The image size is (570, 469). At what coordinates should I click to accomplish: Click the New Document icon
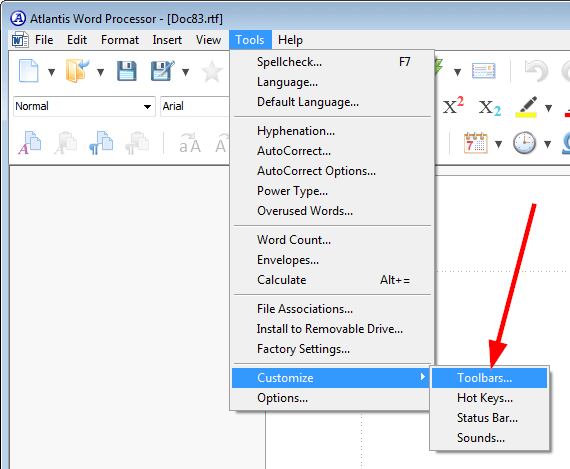[x=29, y=71]
